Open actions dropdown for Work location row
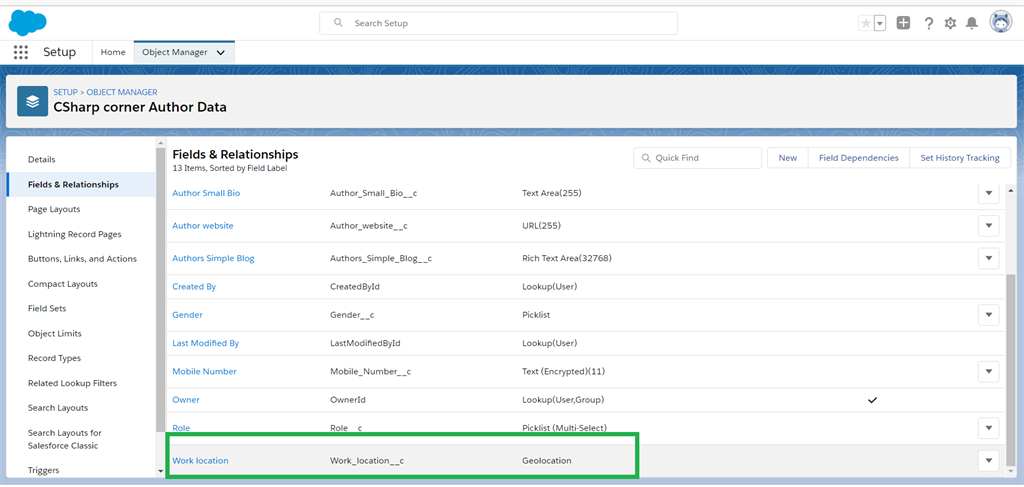This screenshot has height=487, width=1024. click(x=989, y=461)
